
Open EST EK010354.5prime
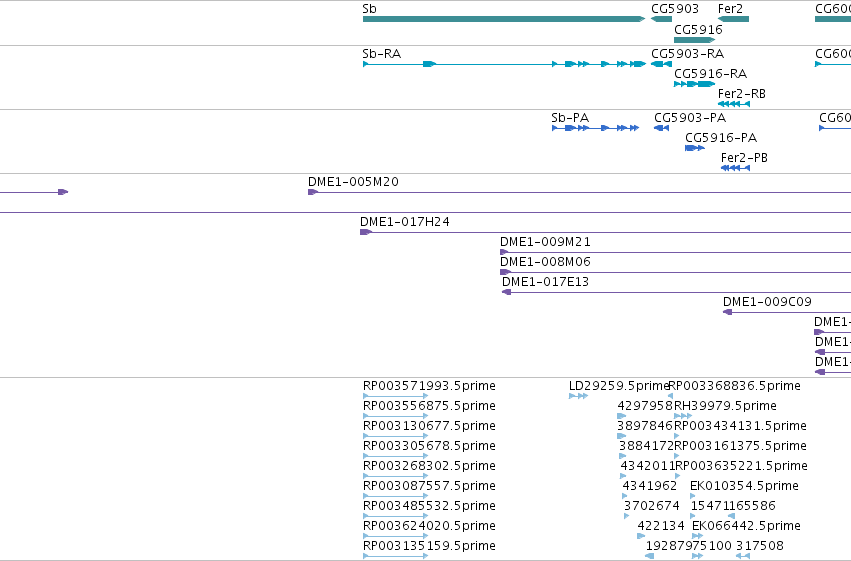(x=744, y=486)
